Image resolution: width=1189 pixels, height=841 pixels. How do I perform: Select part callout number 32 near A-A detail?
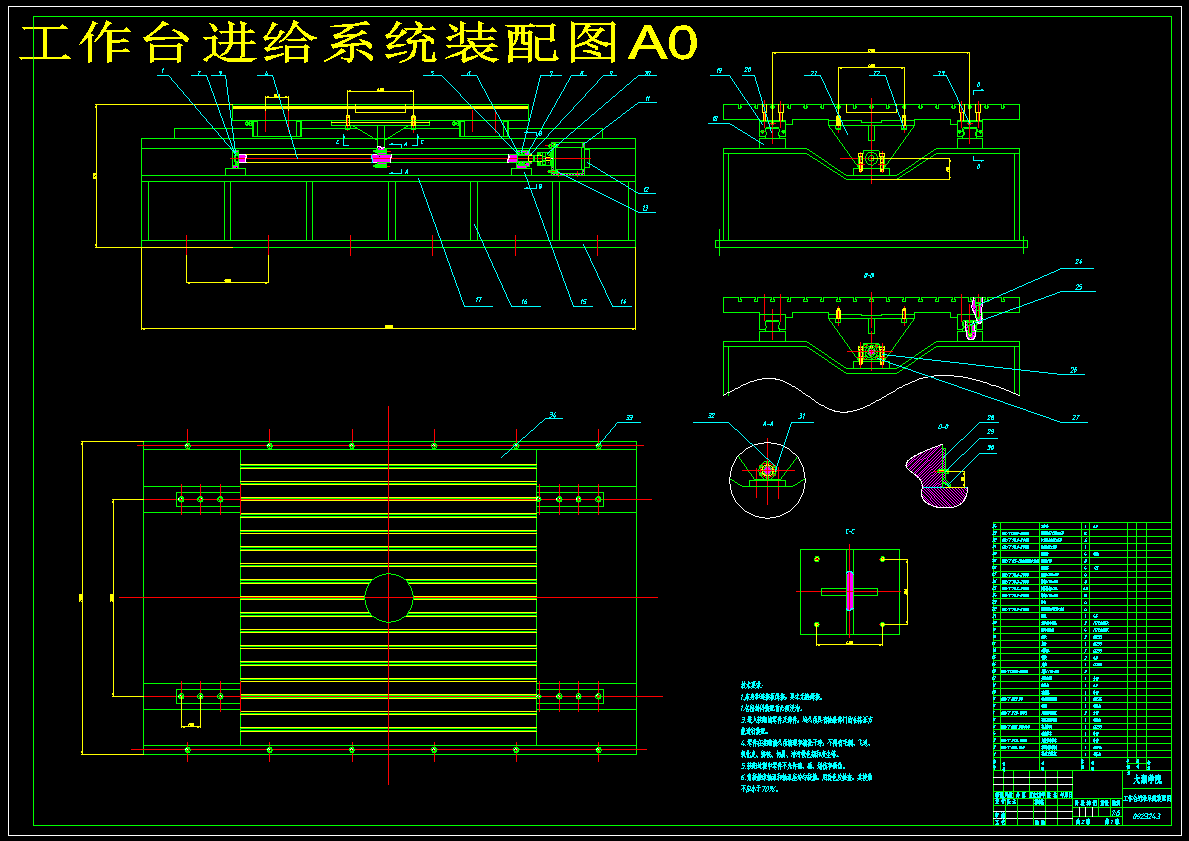click(711, 416)
